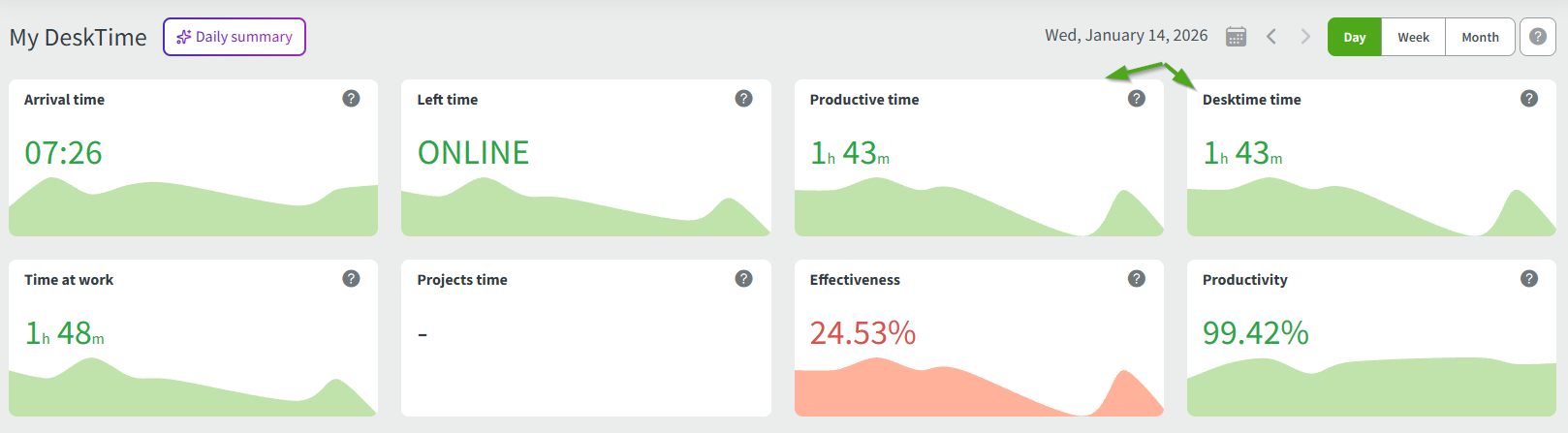
Task: Click the help button beside Month tab
Action: point(1537,37)
